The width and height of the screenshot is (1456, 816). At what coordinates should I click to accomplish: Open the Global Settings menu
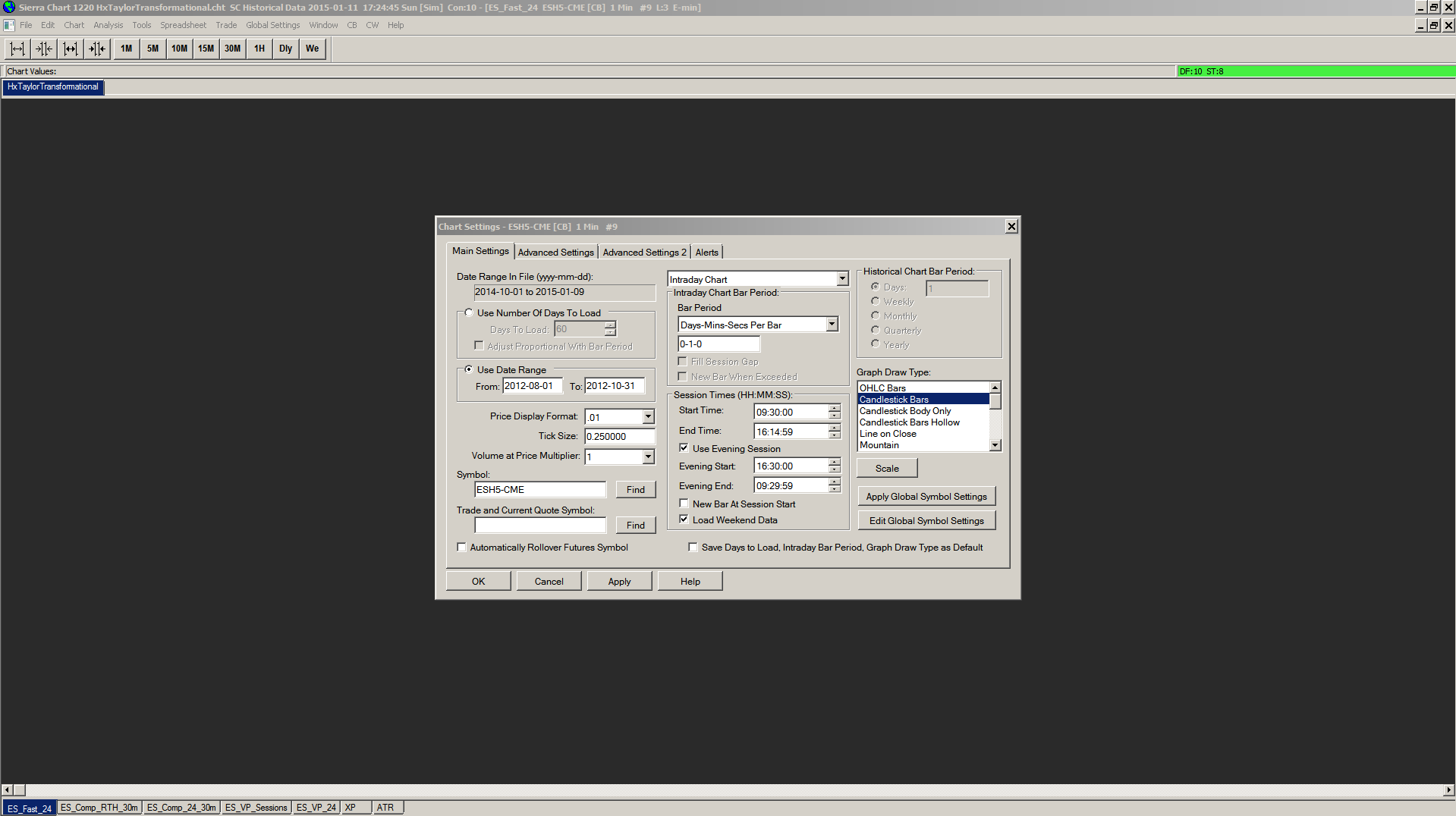point(272,25)
